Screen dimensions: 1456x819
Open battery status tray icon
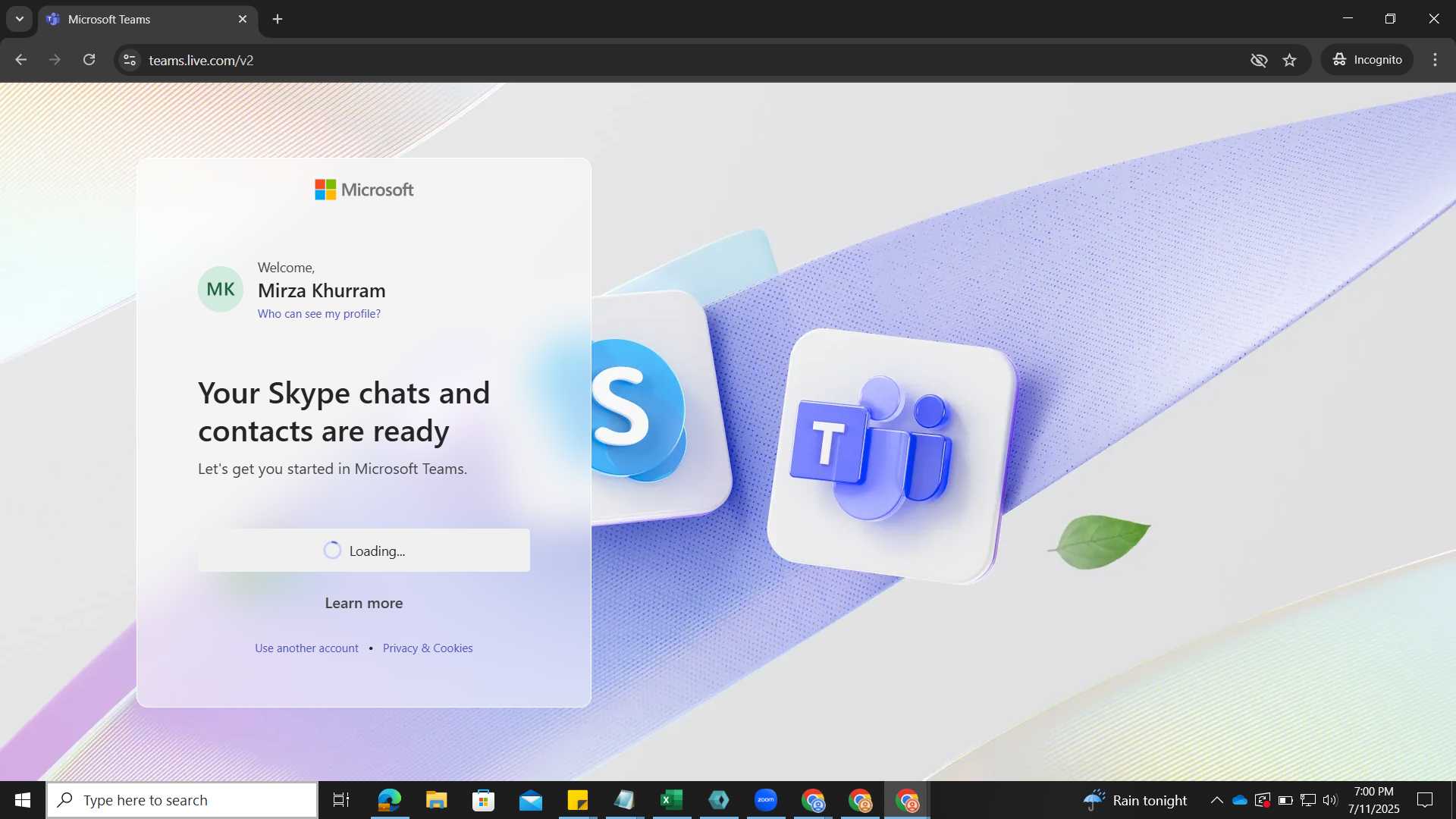point(1285,800)
